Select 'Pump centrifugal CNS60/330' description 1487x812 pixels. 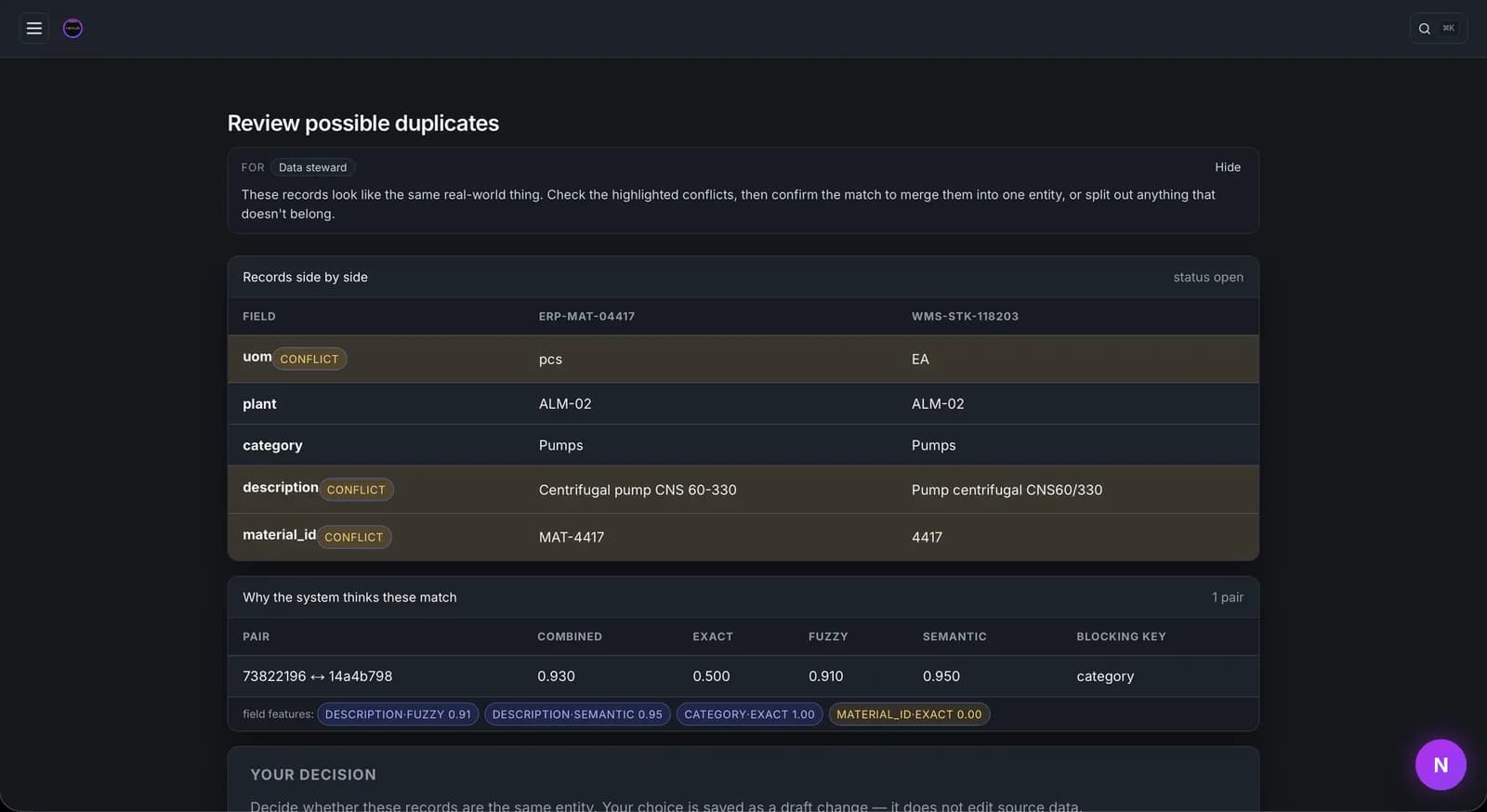point(1007,491)
